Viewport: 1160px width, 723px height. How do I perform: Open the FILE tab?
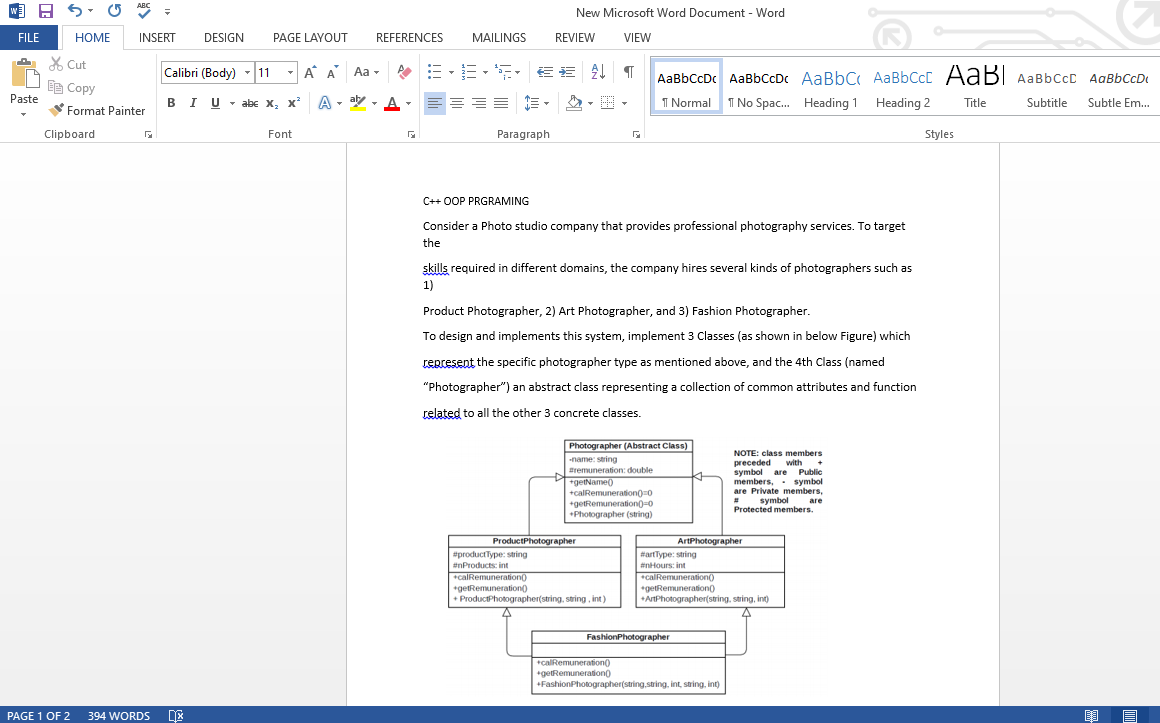click(x=29, y=38)
